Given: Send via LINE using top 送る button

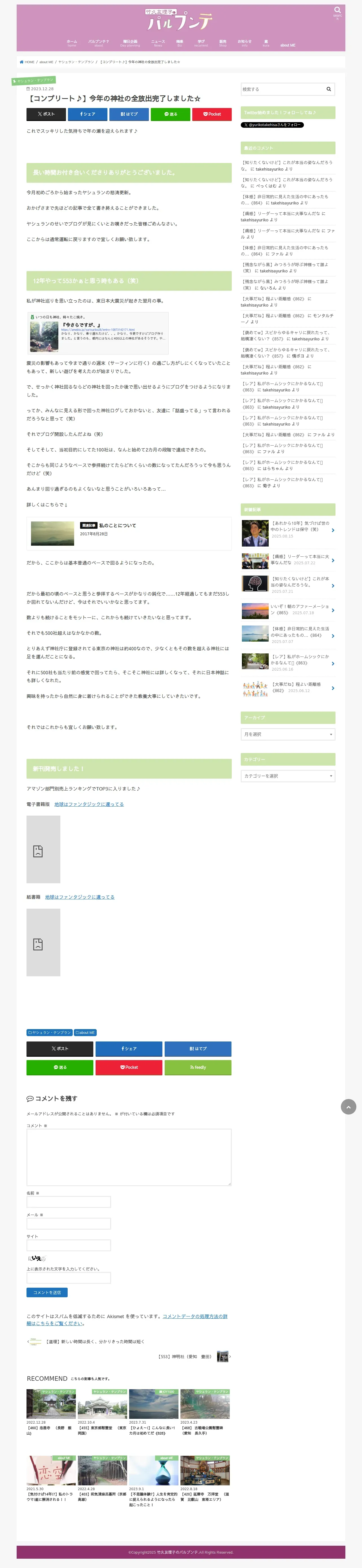Looking at the screenshot, I should click(170, 114).
